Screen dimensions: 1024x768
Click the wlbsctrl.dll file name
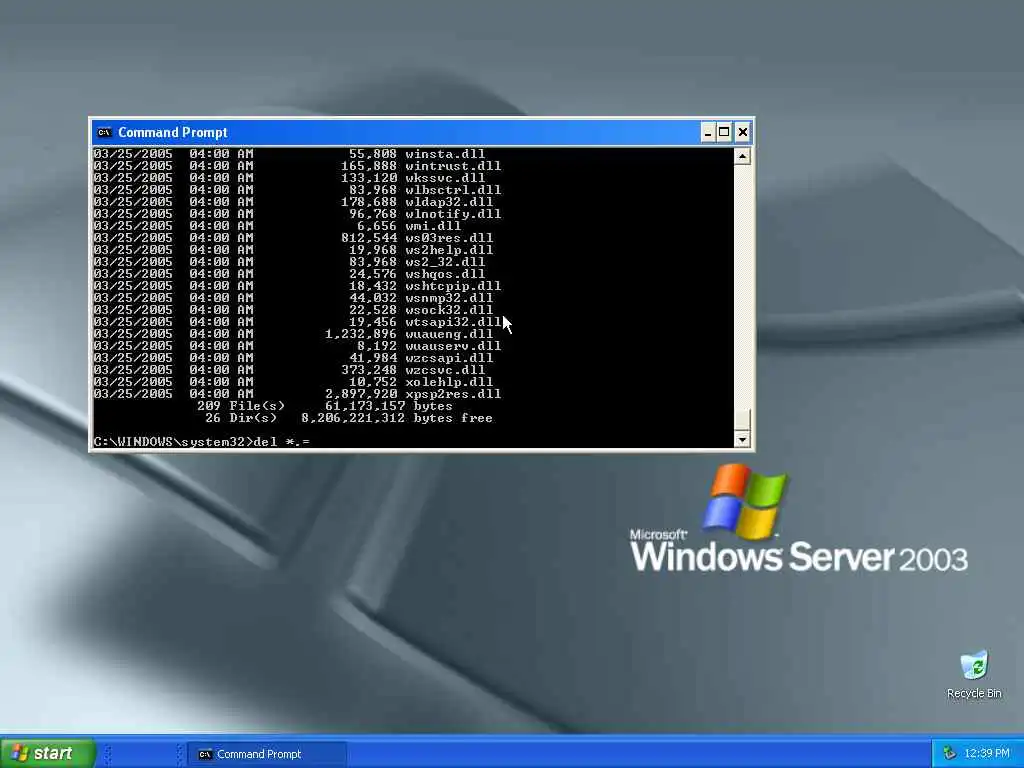pos(453,190)
